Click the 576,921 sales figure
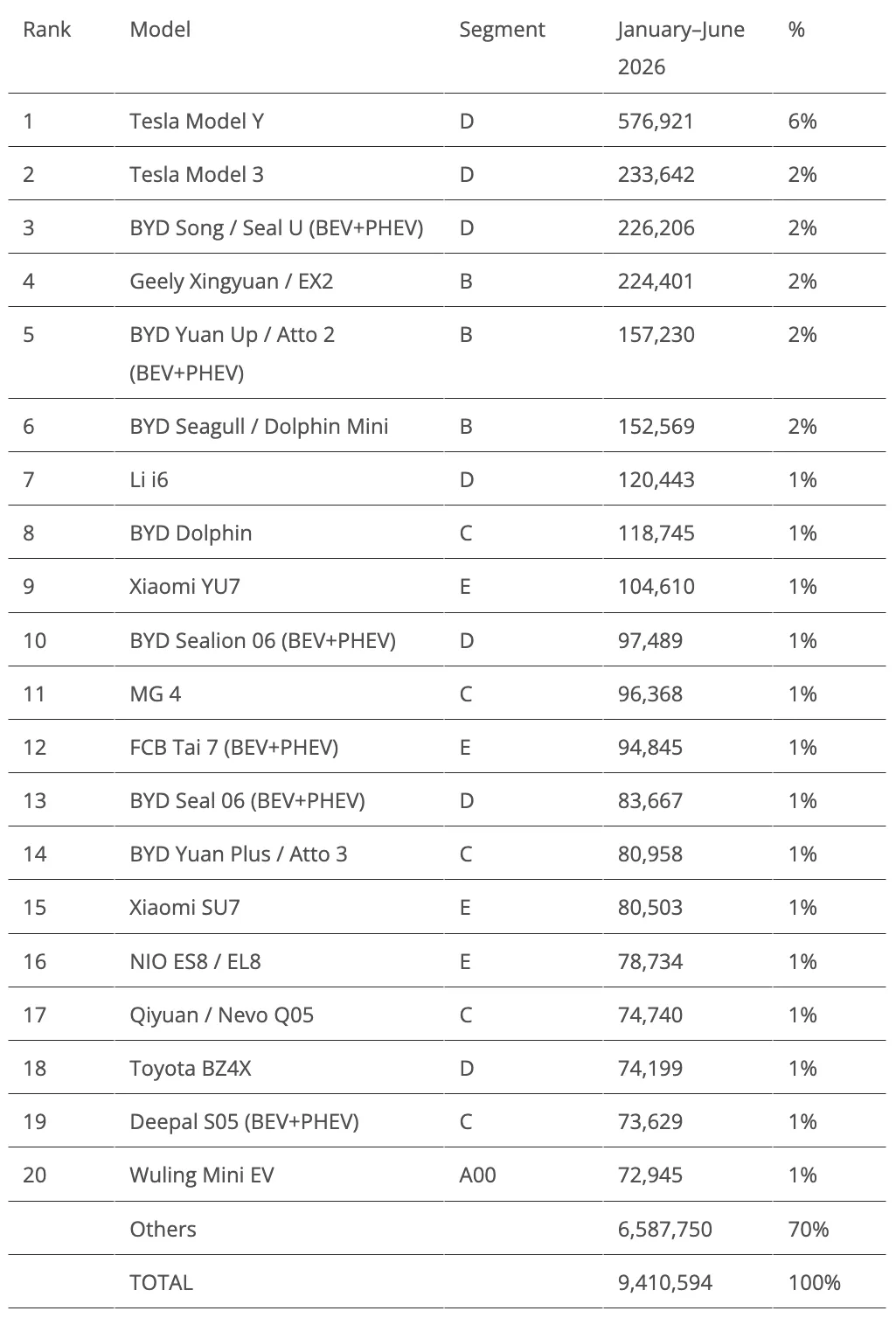 656,121
